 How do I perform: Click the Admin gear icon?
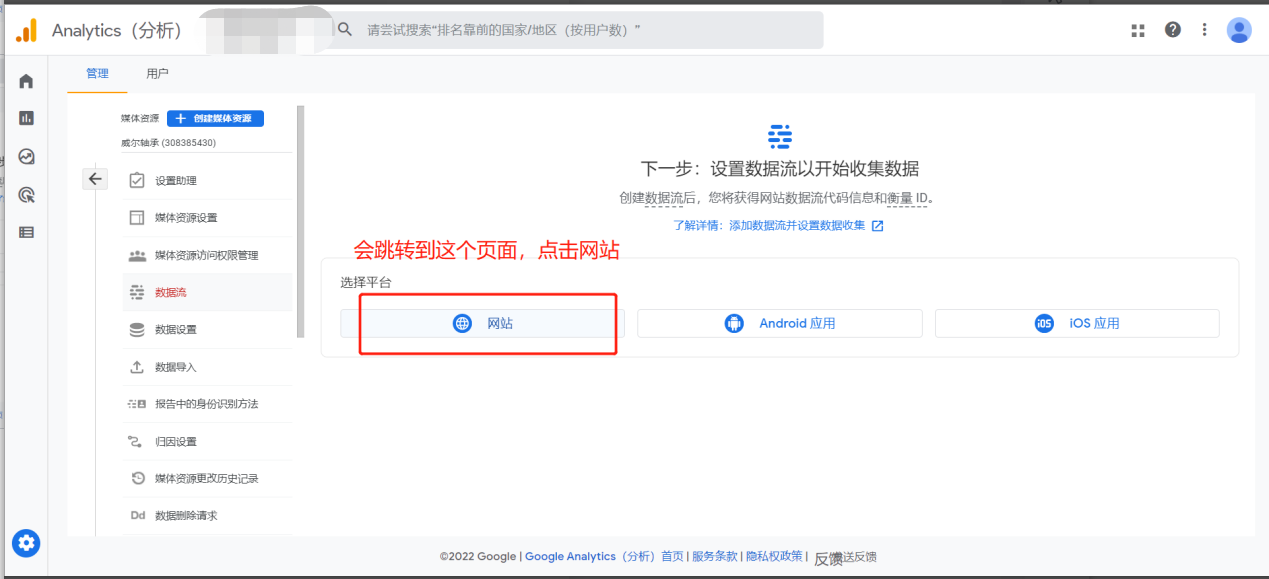[26, 543]
